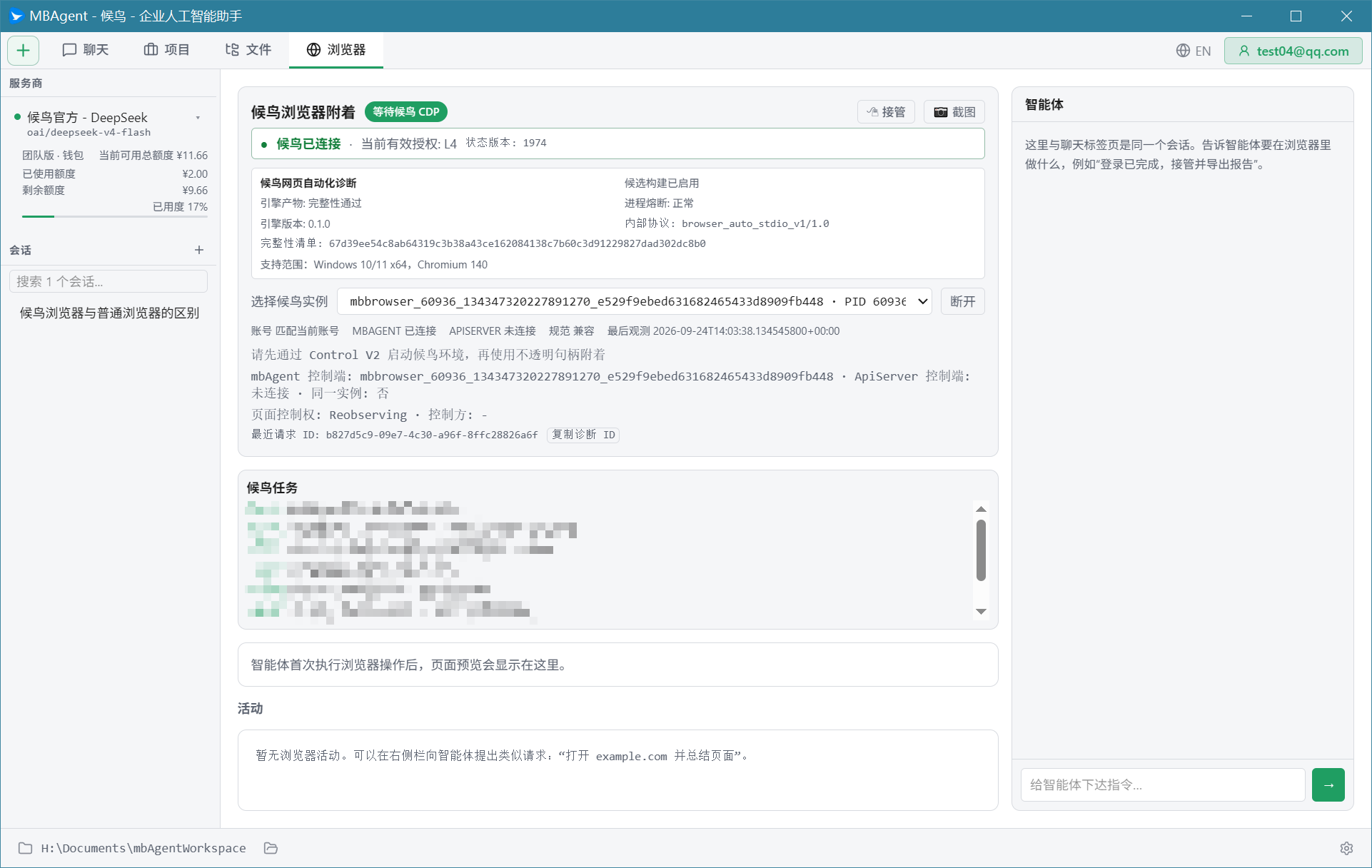Focus the 搜索 1 个会话 search field

coord(109,281)
